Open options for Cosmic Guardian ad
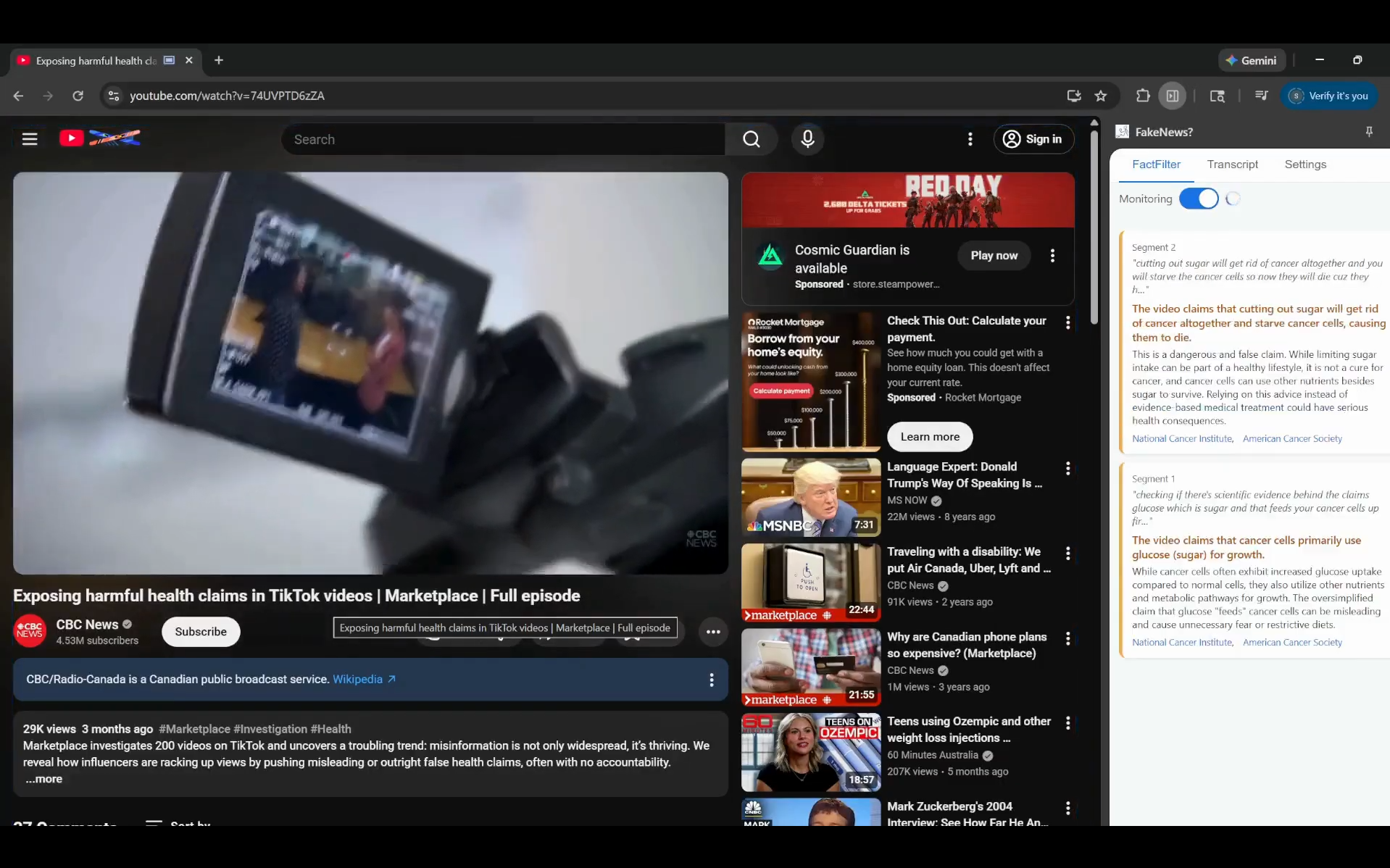 (1052, 256)
